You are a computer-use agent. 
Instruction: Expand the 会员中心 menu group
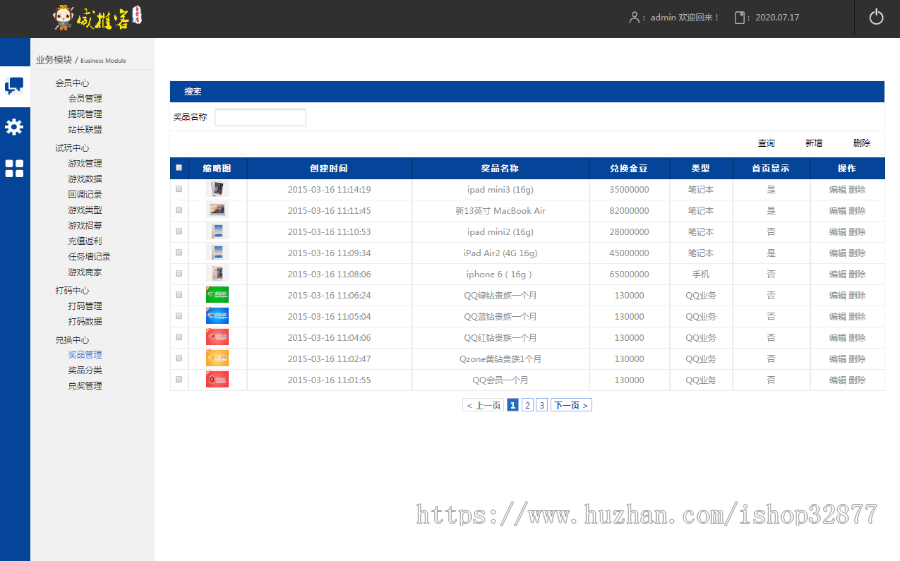coord(72,83)
